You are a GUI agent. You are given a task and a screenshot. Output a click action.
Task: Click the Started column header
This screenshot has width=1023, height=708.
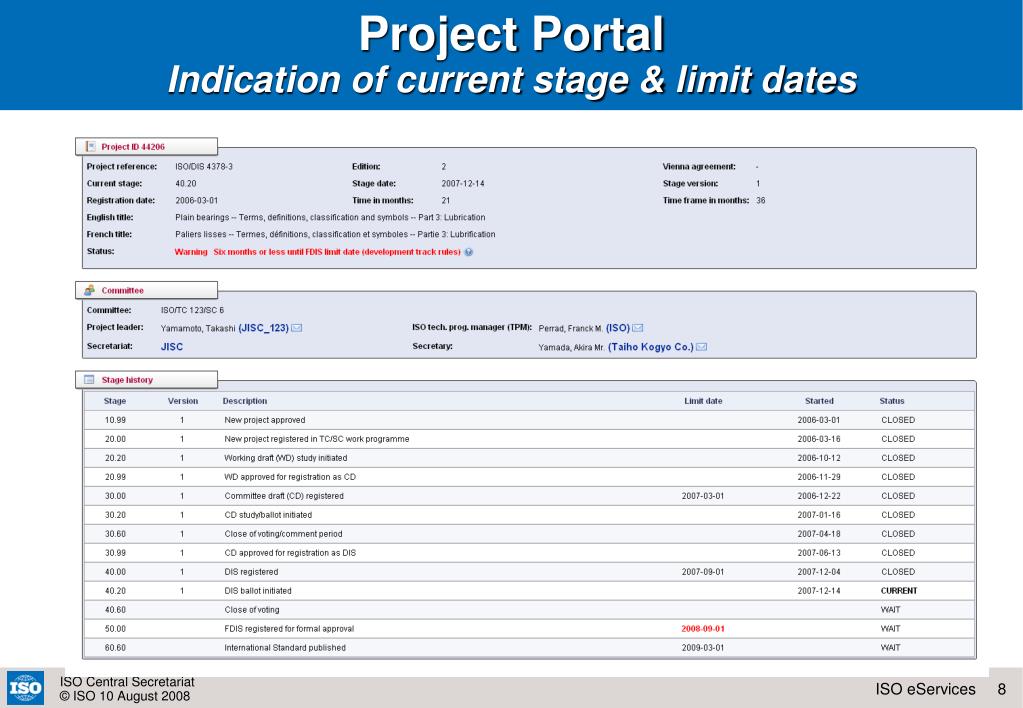[x=819, y=401]
